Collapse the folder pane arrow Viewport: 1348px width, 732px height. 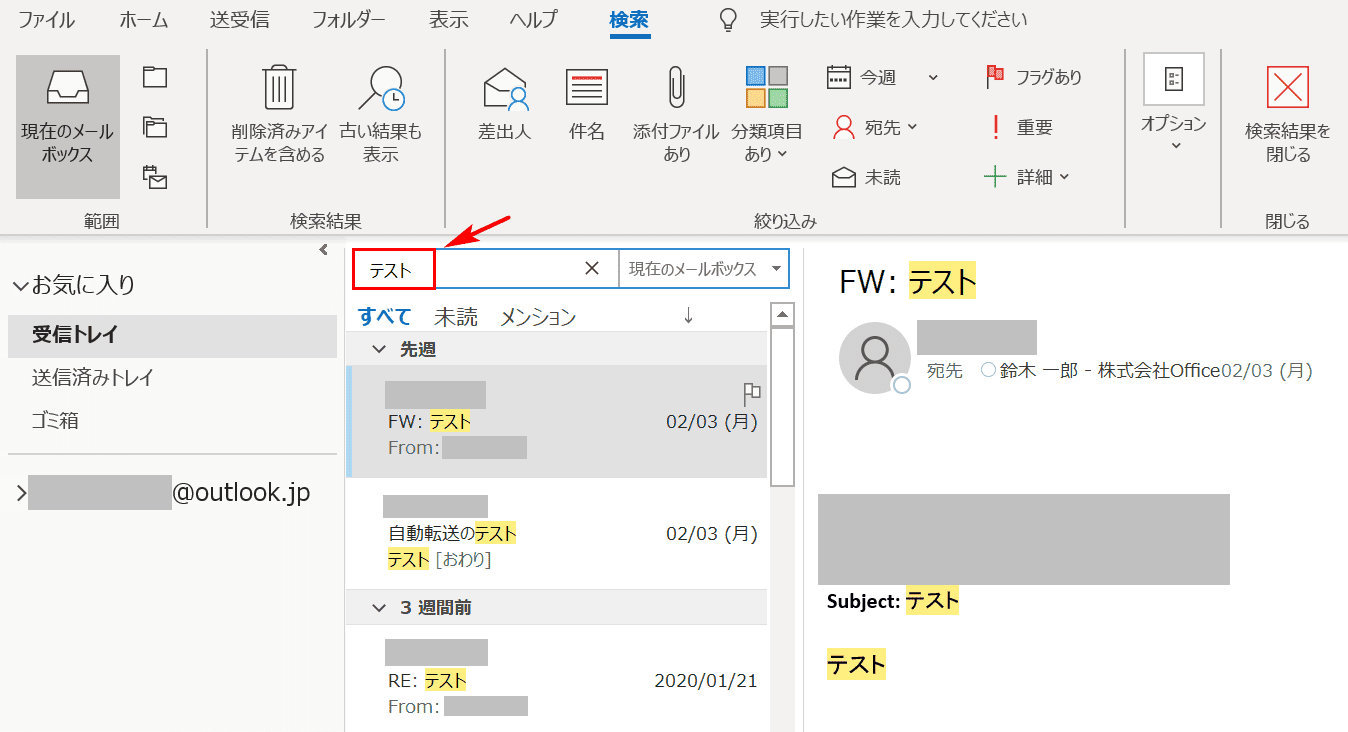point(324,250)
